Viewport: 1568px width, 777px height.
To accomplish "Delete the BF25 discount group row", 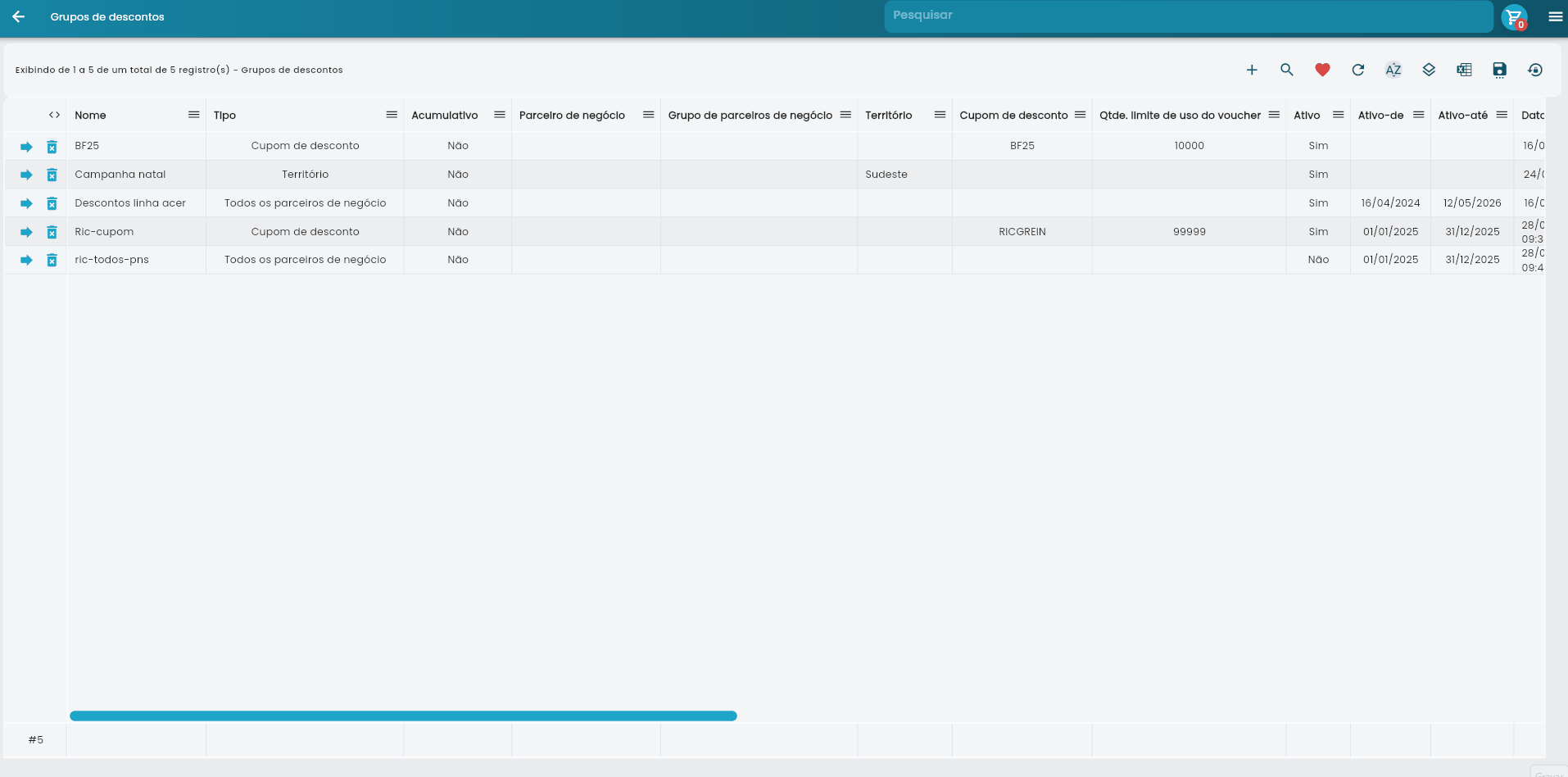I will coord(52,147).
